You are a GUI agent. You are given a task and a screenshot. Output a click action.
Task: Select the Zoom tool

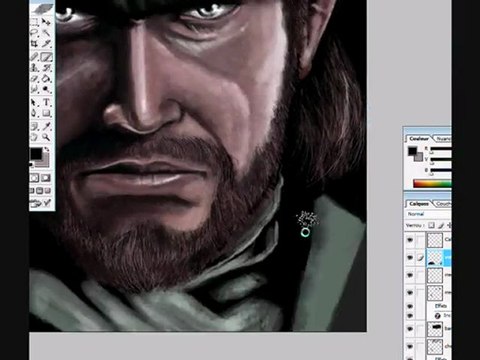click(47, 137)
